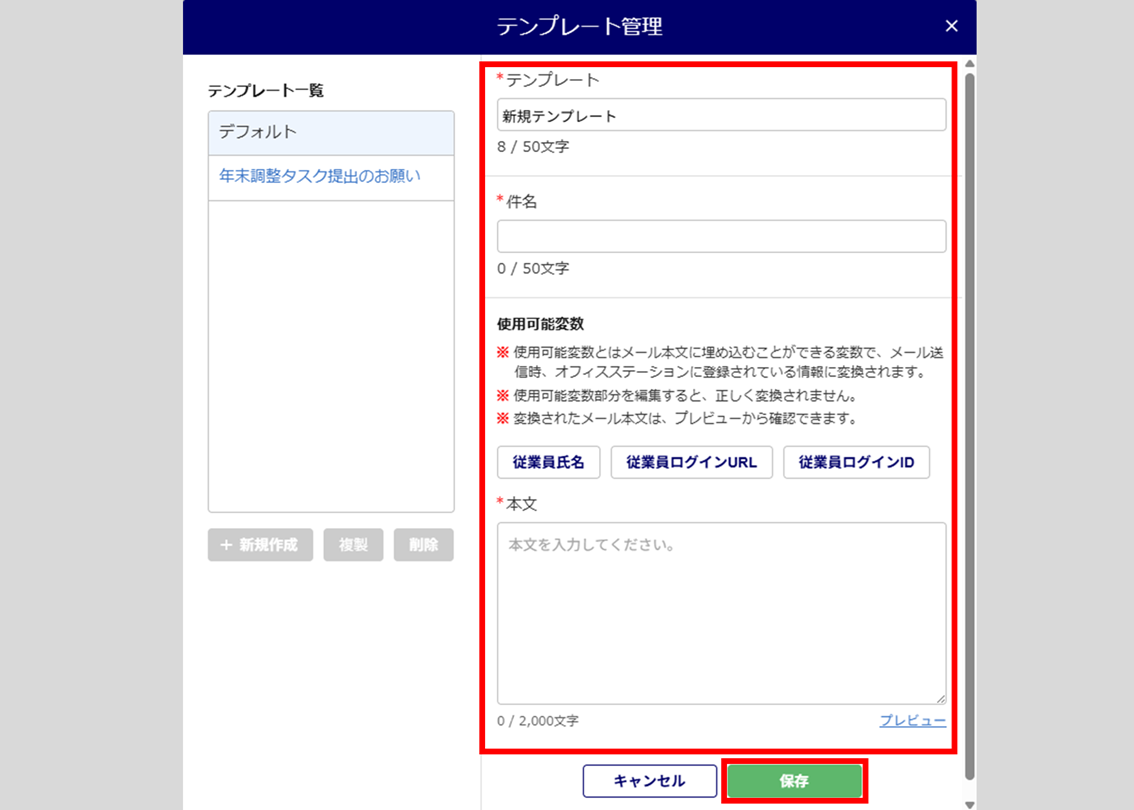Insert the 従業員氏名 variable

[548, 463]
